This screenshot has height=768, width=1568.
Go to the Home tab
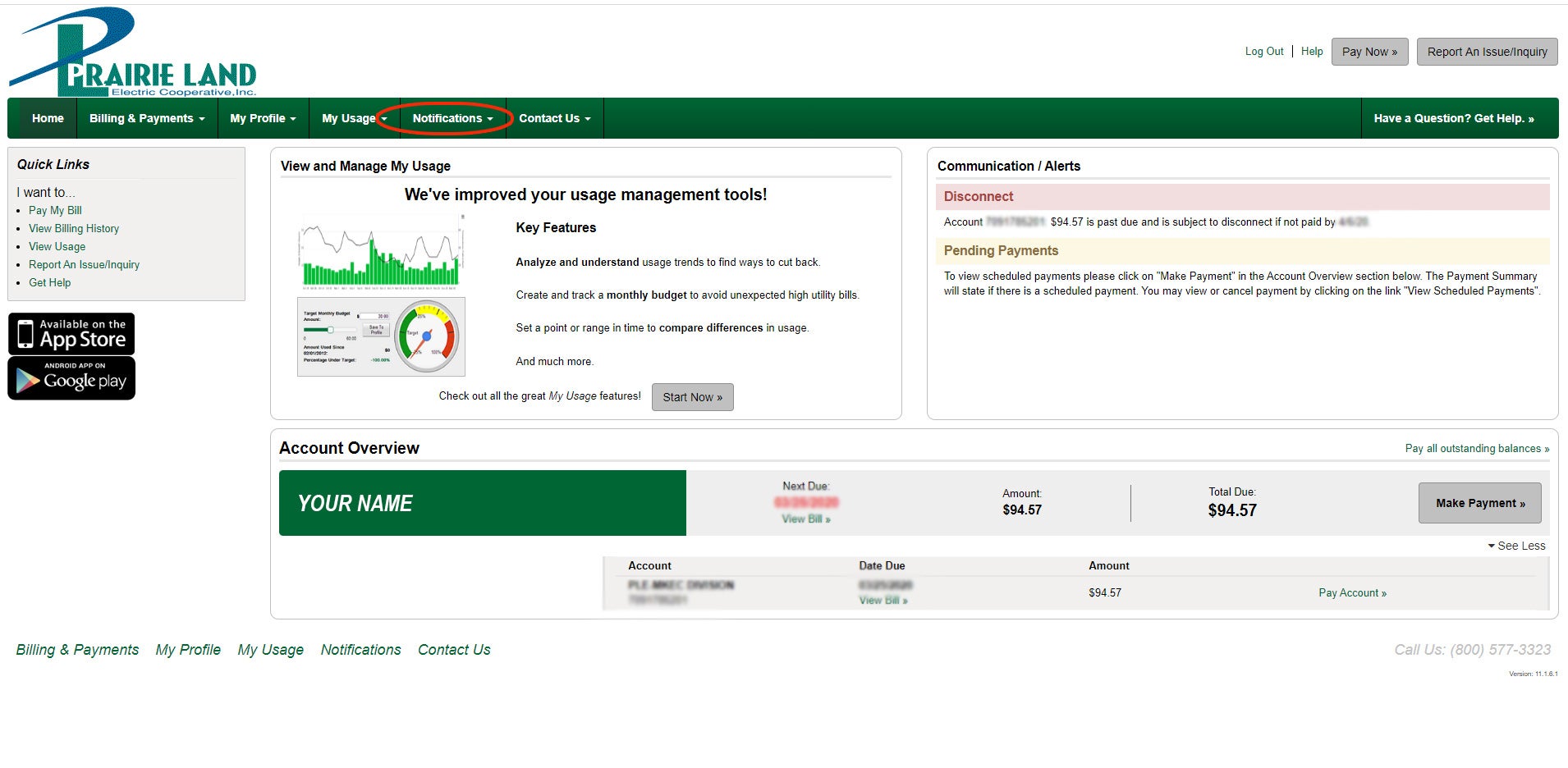(x=48, y=118)
